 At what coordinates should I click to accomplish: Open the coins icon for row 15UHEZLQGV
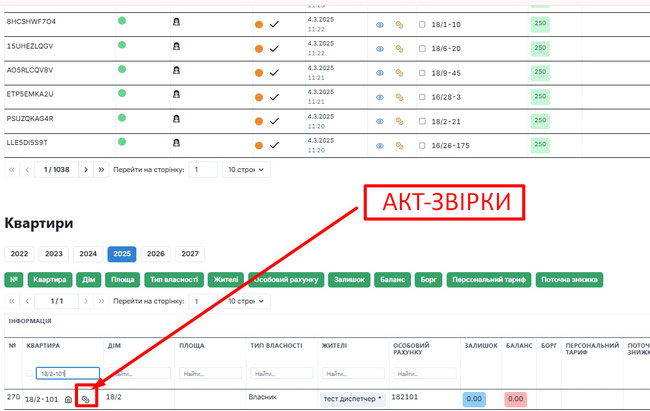[x=399, y=49]
